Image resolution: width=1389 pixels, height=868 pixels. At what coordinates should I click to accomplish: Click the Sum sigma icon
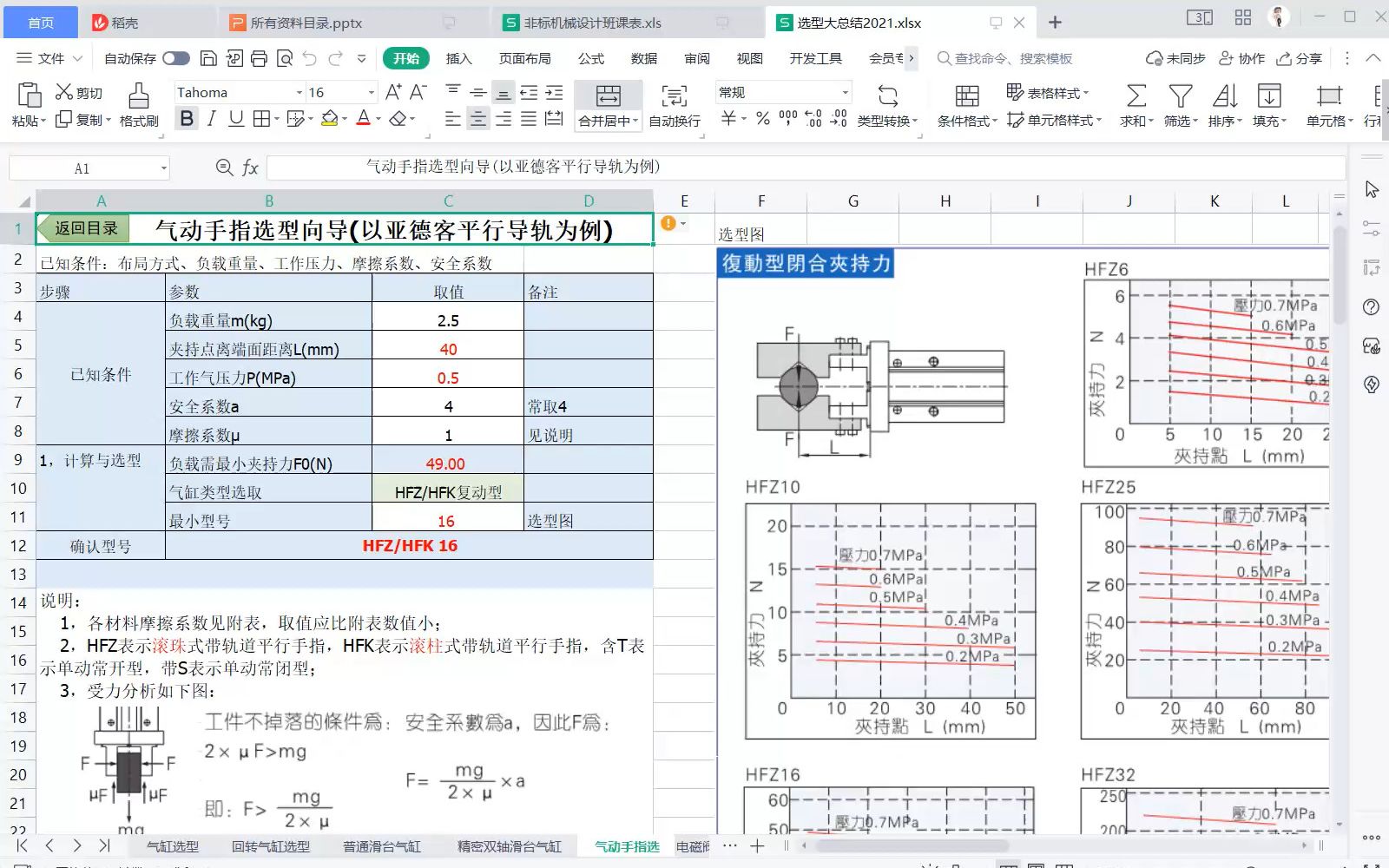(1136, 95)
